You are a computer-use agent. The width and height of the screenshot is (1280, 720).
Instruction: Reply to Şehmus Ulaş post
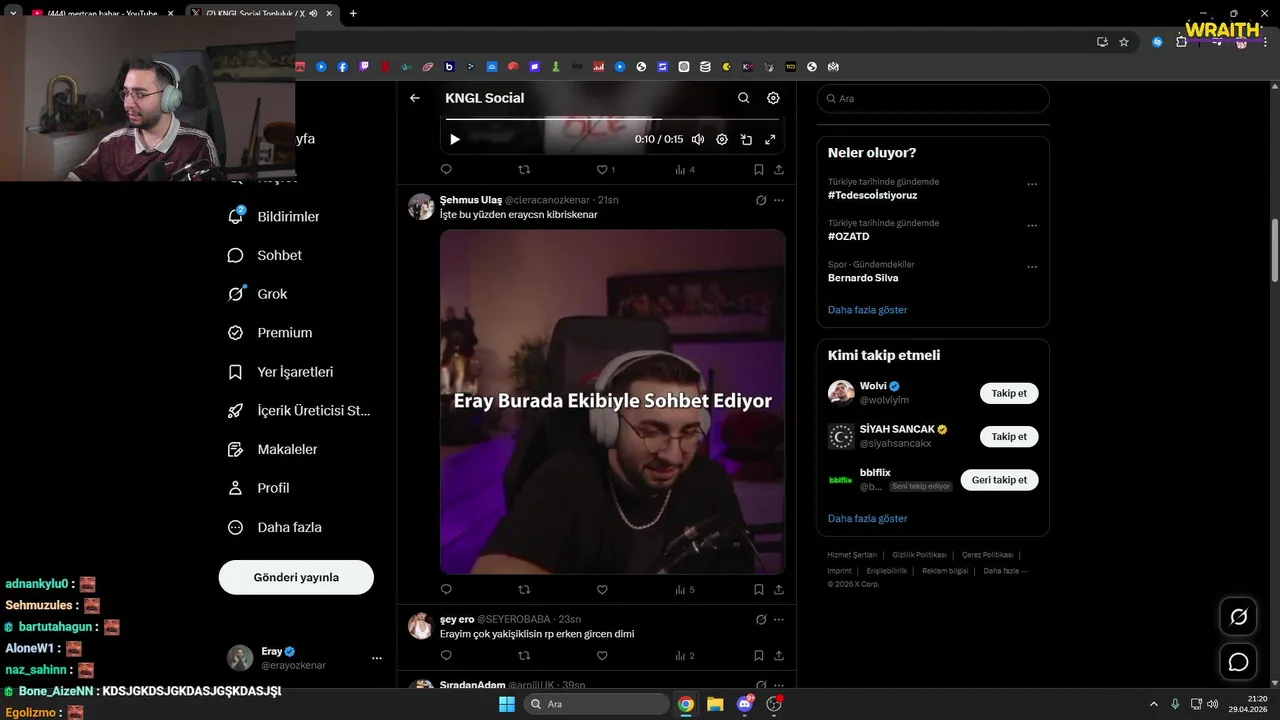click(446, 590)
